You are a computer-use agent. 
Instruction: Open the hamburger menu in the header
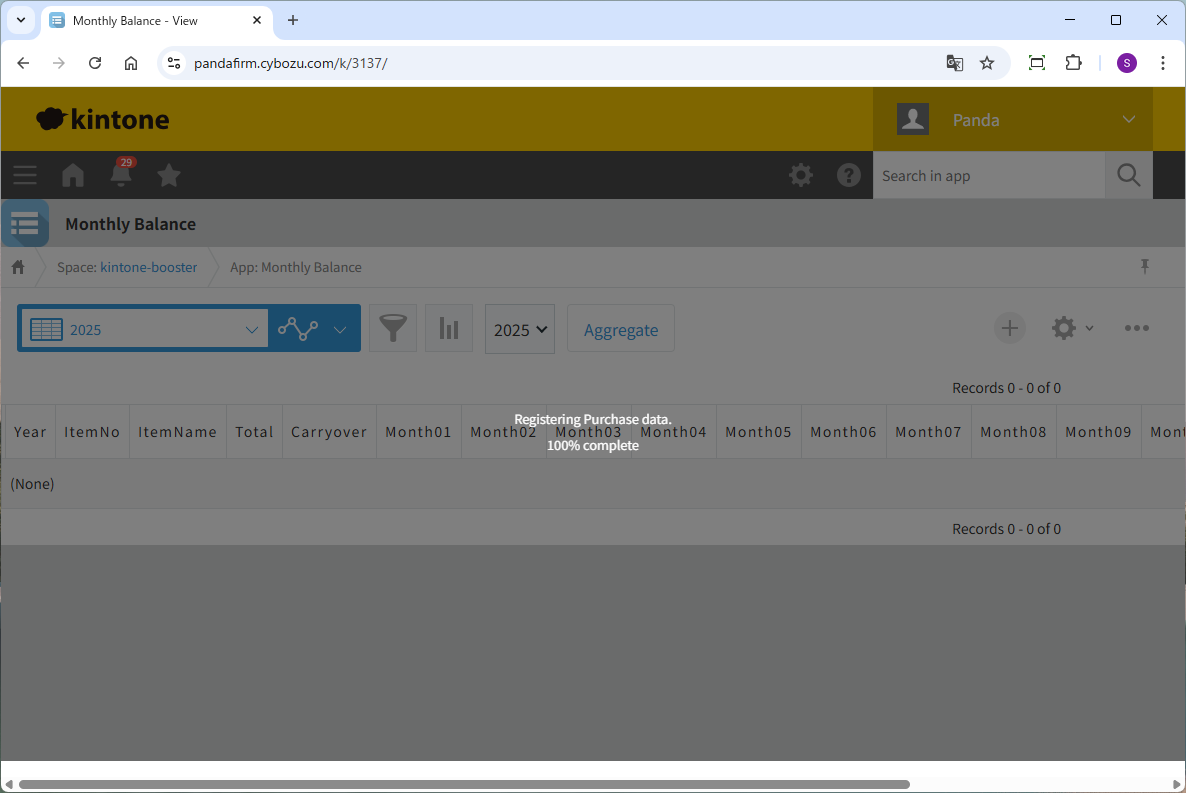(x=25, y=176)
